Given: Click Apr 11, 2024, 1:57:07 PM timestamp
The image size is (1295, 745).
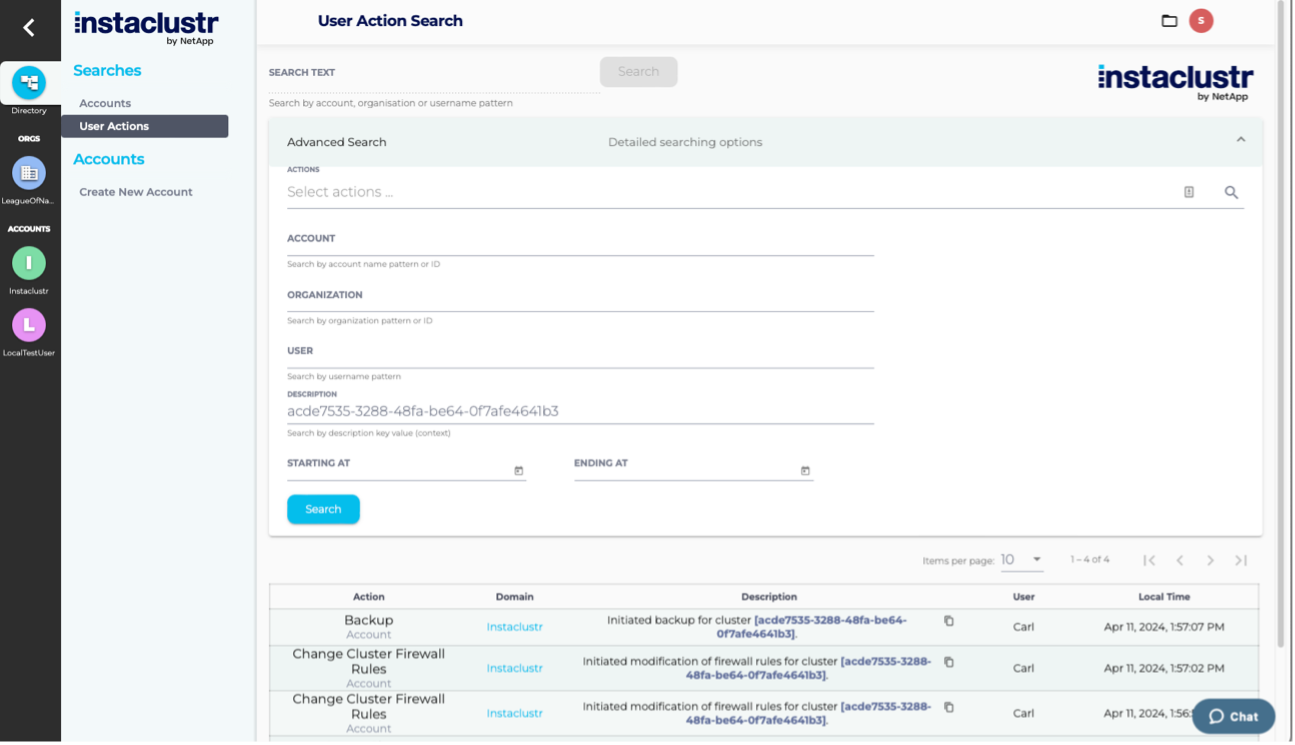Looking at the screenshot, I should (1164, 627).
